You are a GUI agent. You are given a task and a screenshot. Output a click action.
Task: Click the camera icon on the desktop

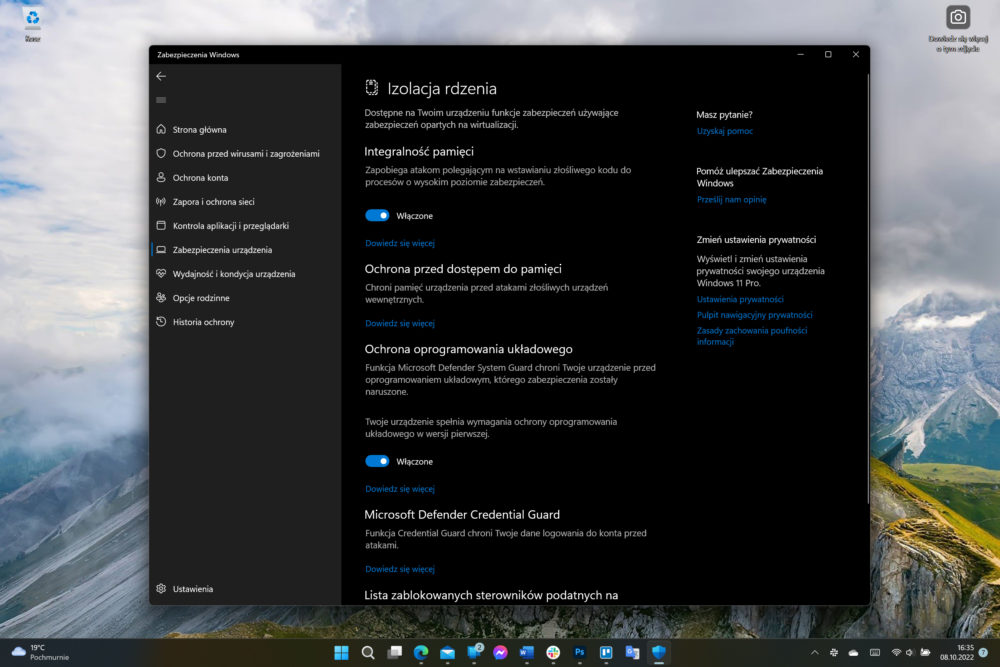point(958,18)
